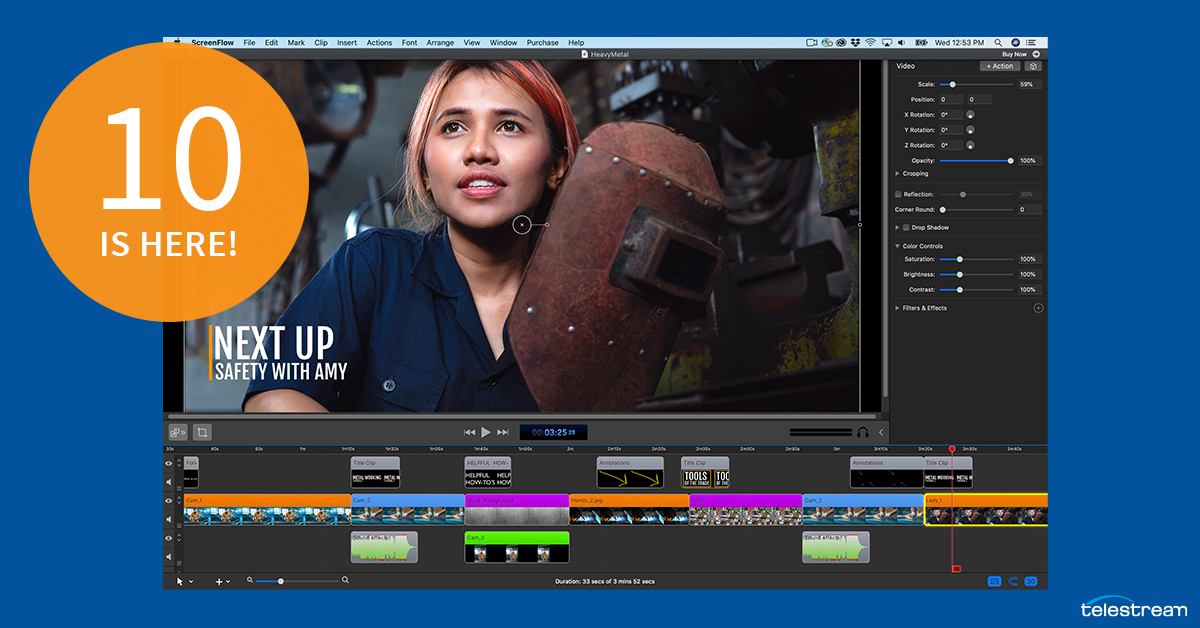
Task: Click the timeline zoom-out magnifier icon
Action: pyautogui.click(x=250, y=580)
